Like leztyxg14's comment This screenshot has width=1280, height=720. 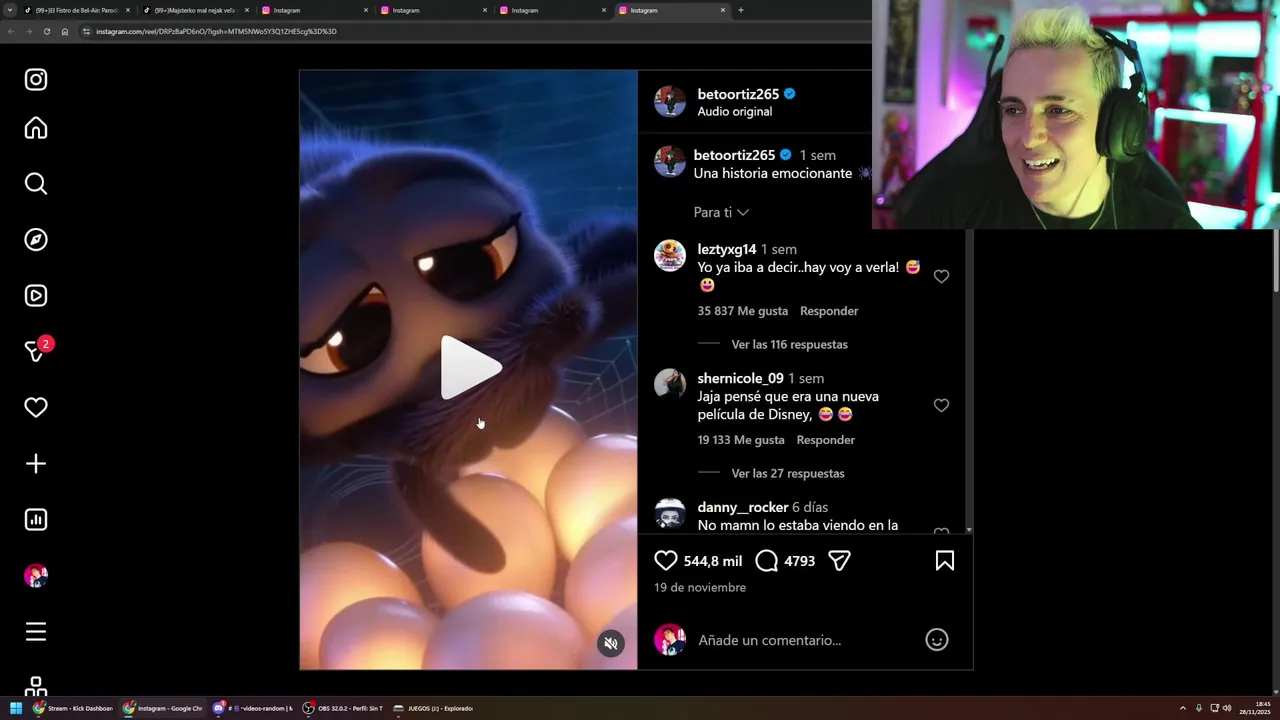pyautogui.click(x=941, y=276)
